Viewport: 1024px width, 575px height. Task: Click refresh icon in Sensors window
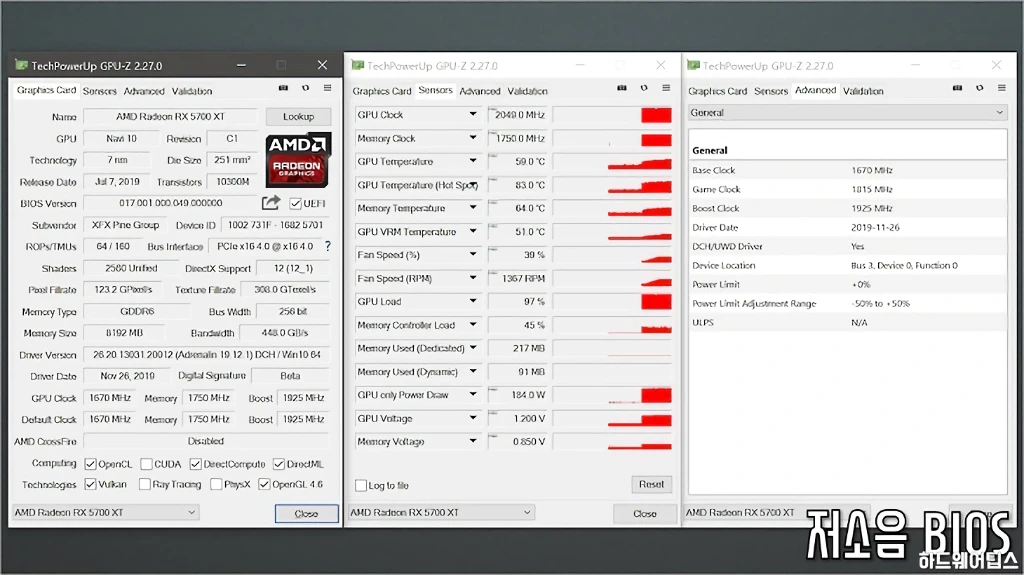click(x=644, y=88)
